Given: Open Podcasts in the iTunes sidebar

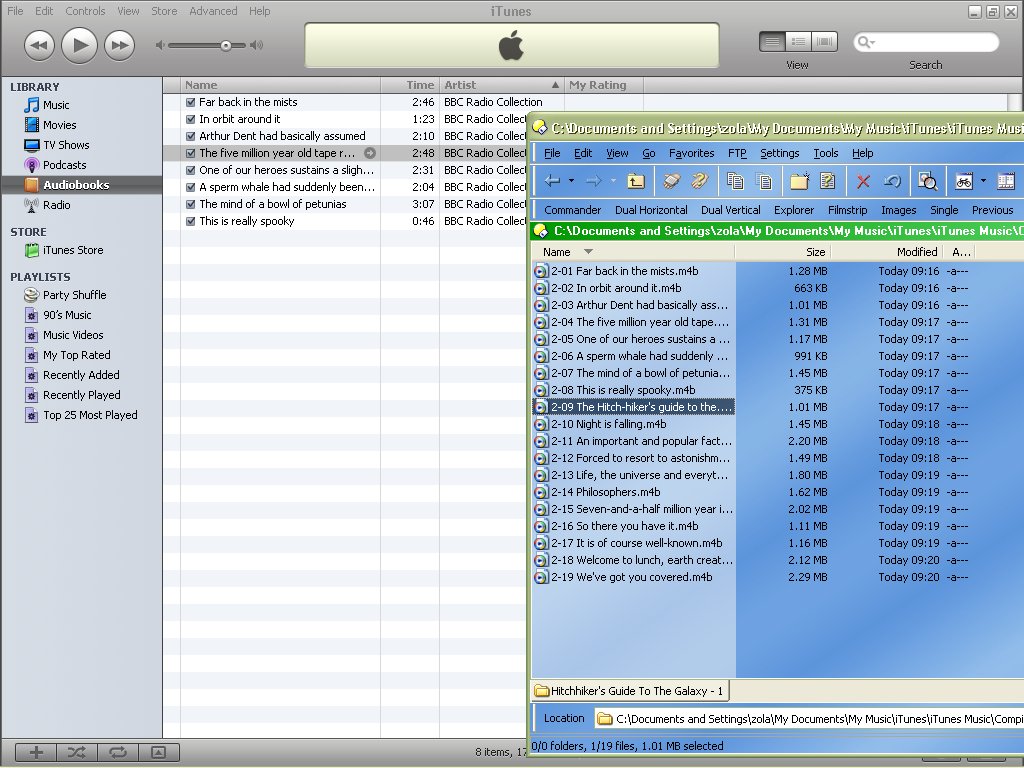Looking at the screenshot, I should coord(64,165).
